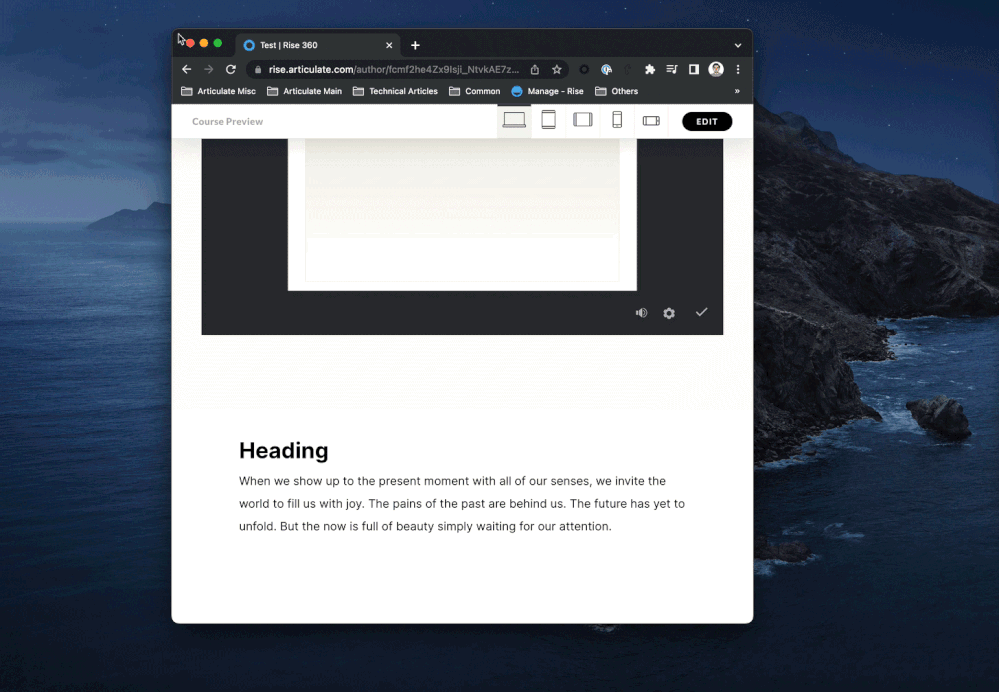Click the dark circular extension icon

584,69
